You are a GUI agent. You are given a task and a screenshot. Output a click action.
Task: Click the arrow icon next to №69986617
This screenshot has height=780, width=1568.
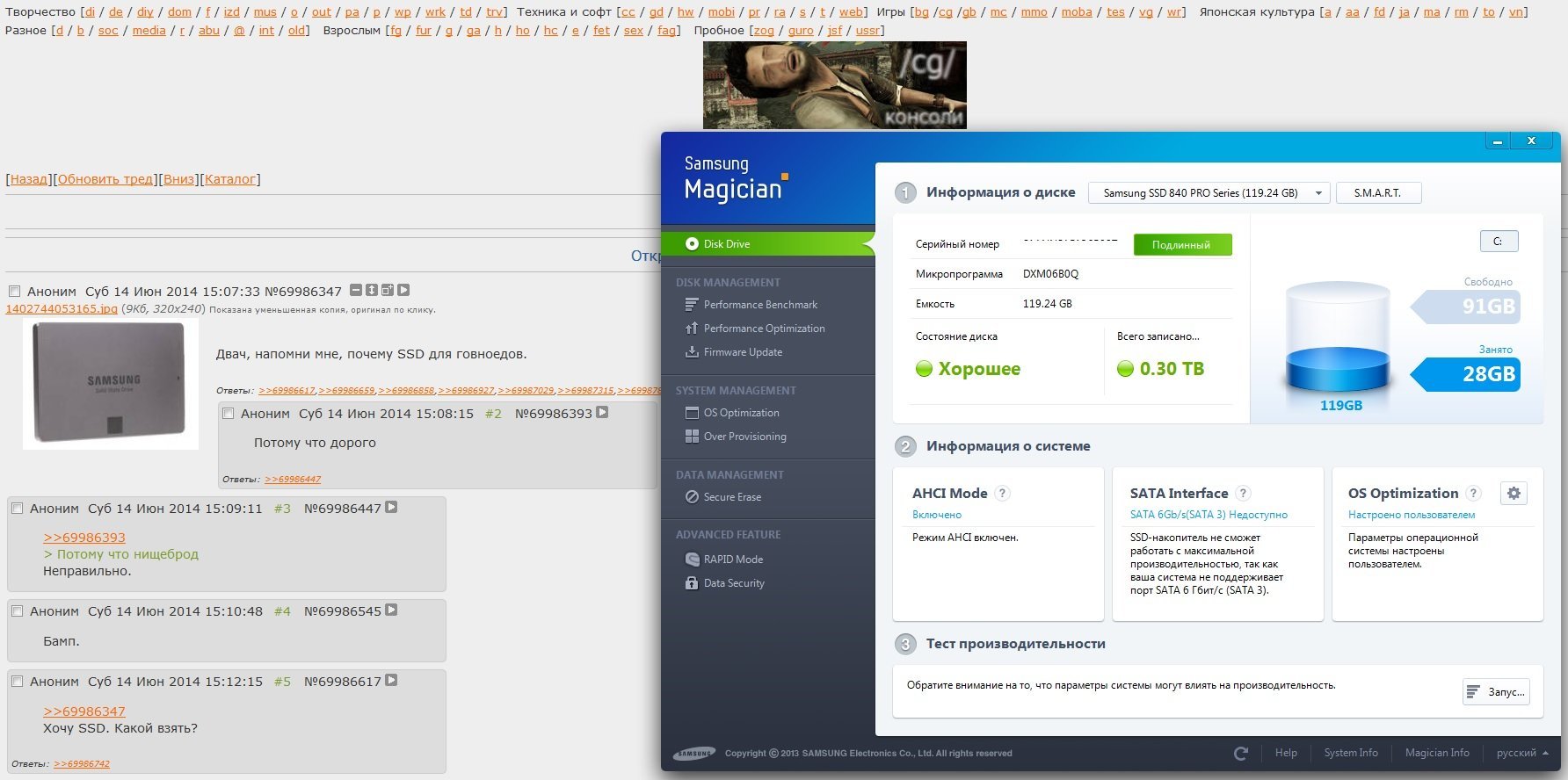click(391, 680)
